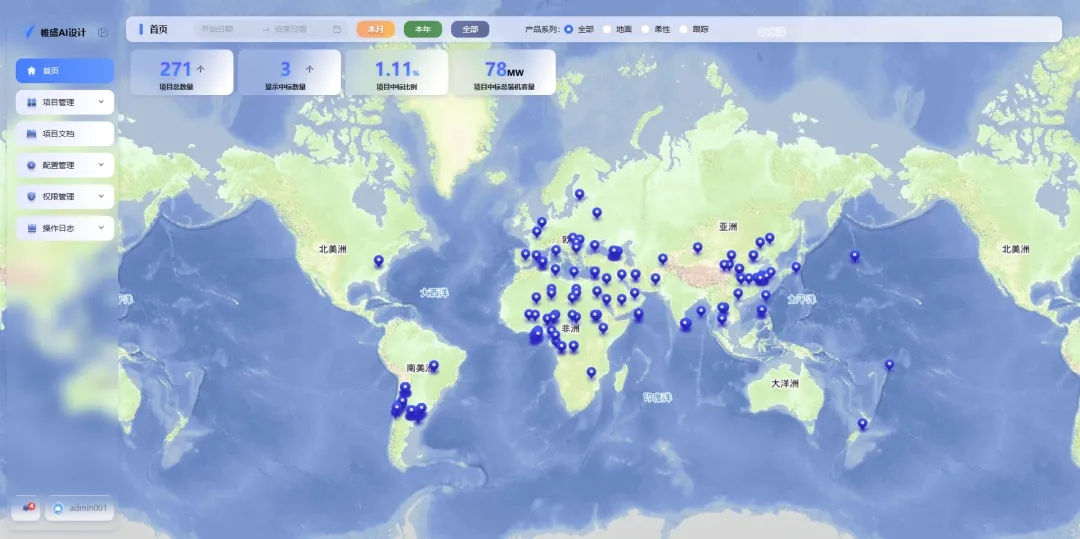Expand the 操作日志 menu chevron
Image resolution: width=1080 pixels, height=539 pixels.
101,228
